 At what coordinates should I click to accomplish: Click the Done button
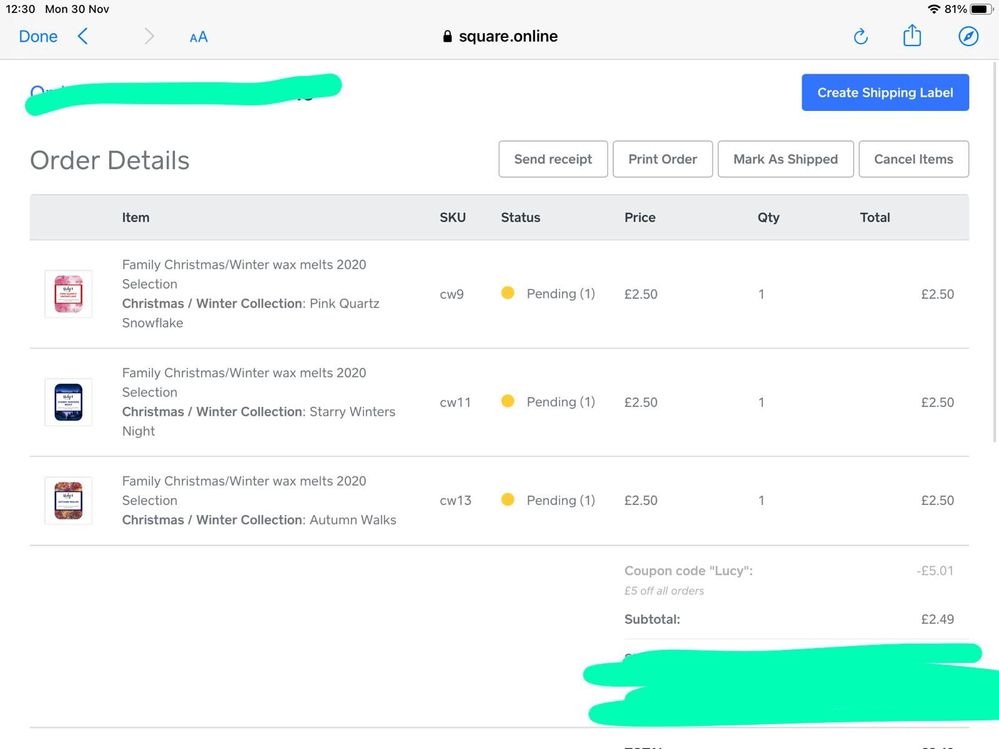point(38,37)
